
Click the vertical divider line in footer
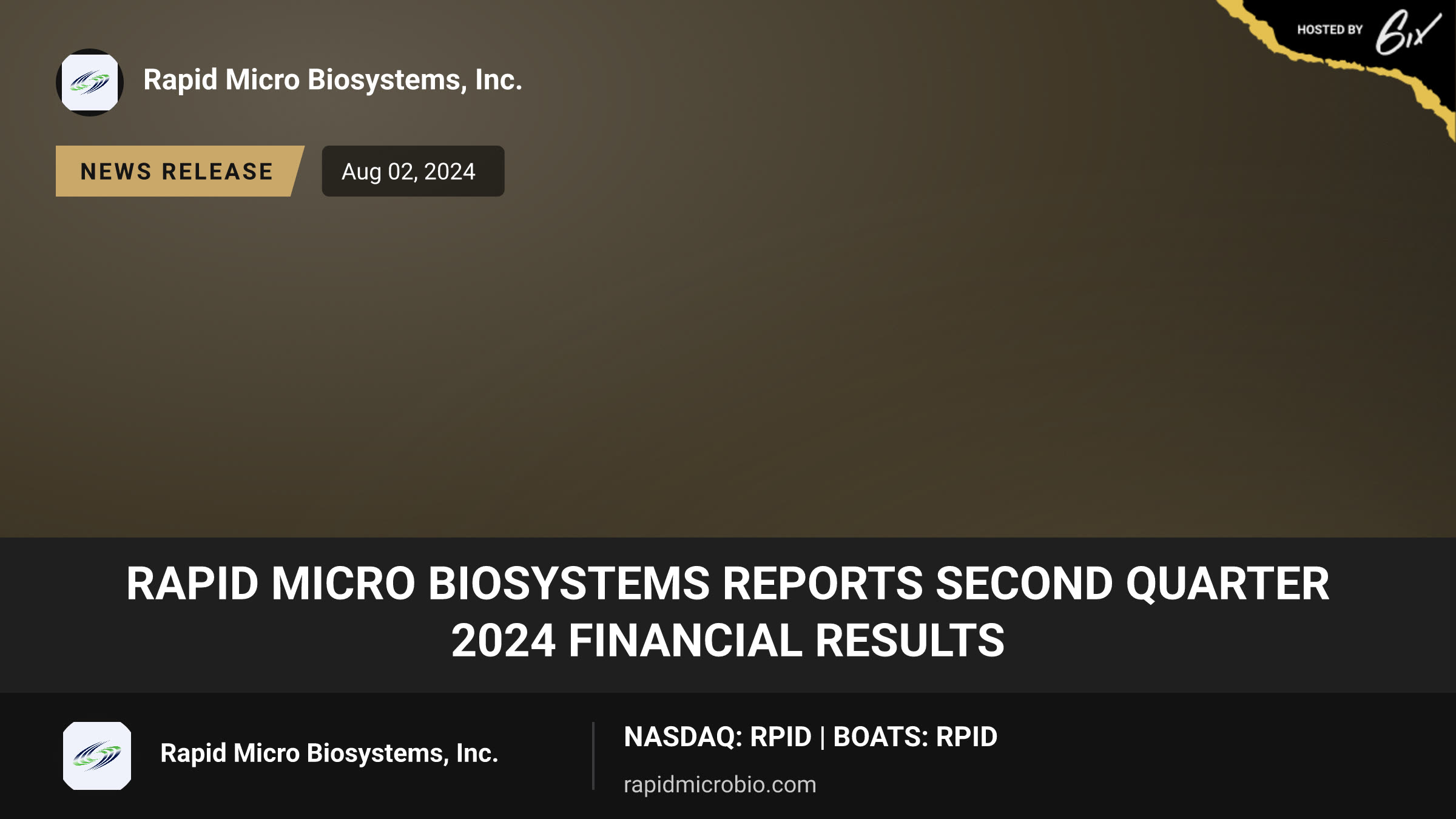coord(593,756)
